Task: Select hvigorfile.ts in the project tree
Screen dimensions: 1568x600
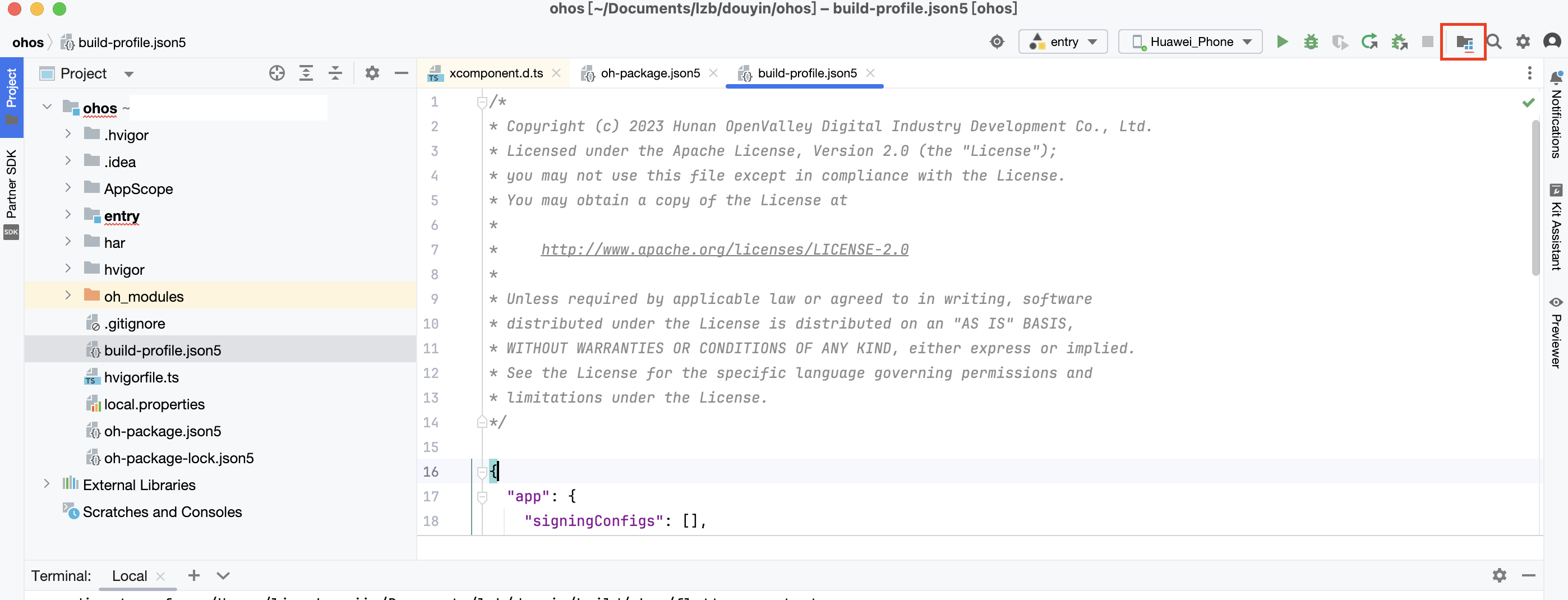Action: (141, 377)
